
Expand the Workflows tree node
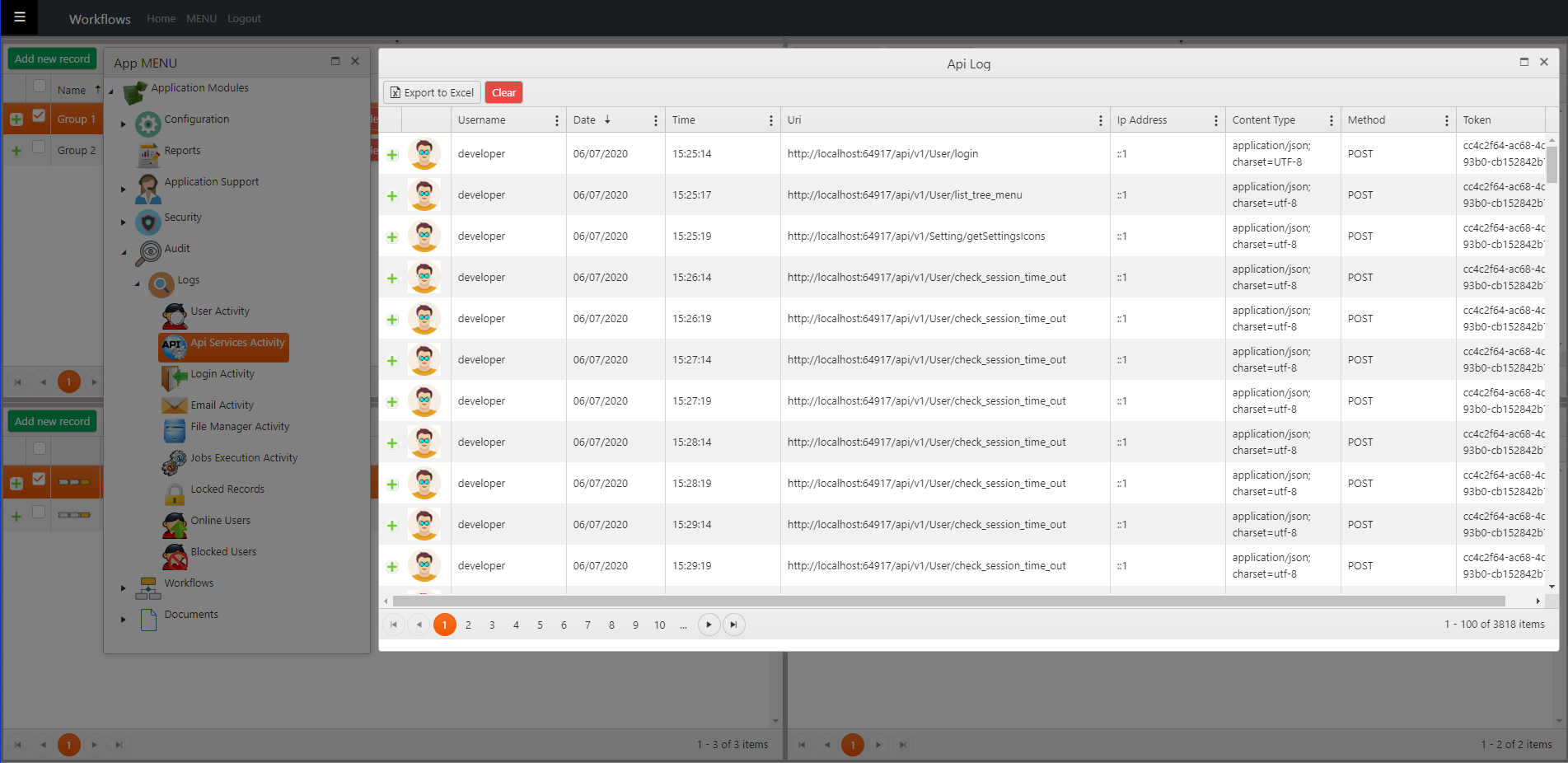tap(124, 588)
